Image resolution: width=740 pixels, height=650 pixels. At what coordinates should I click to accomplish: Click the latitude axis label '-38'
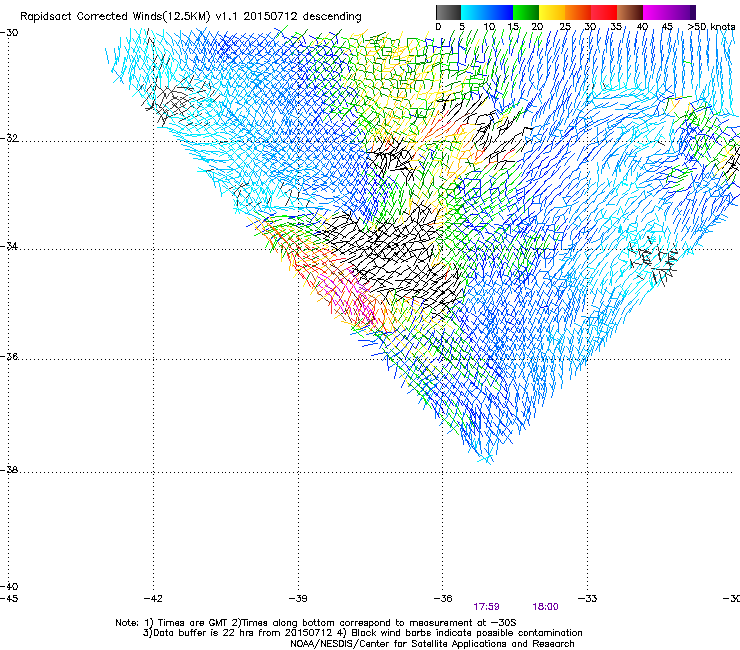click(x=9, y=470)
